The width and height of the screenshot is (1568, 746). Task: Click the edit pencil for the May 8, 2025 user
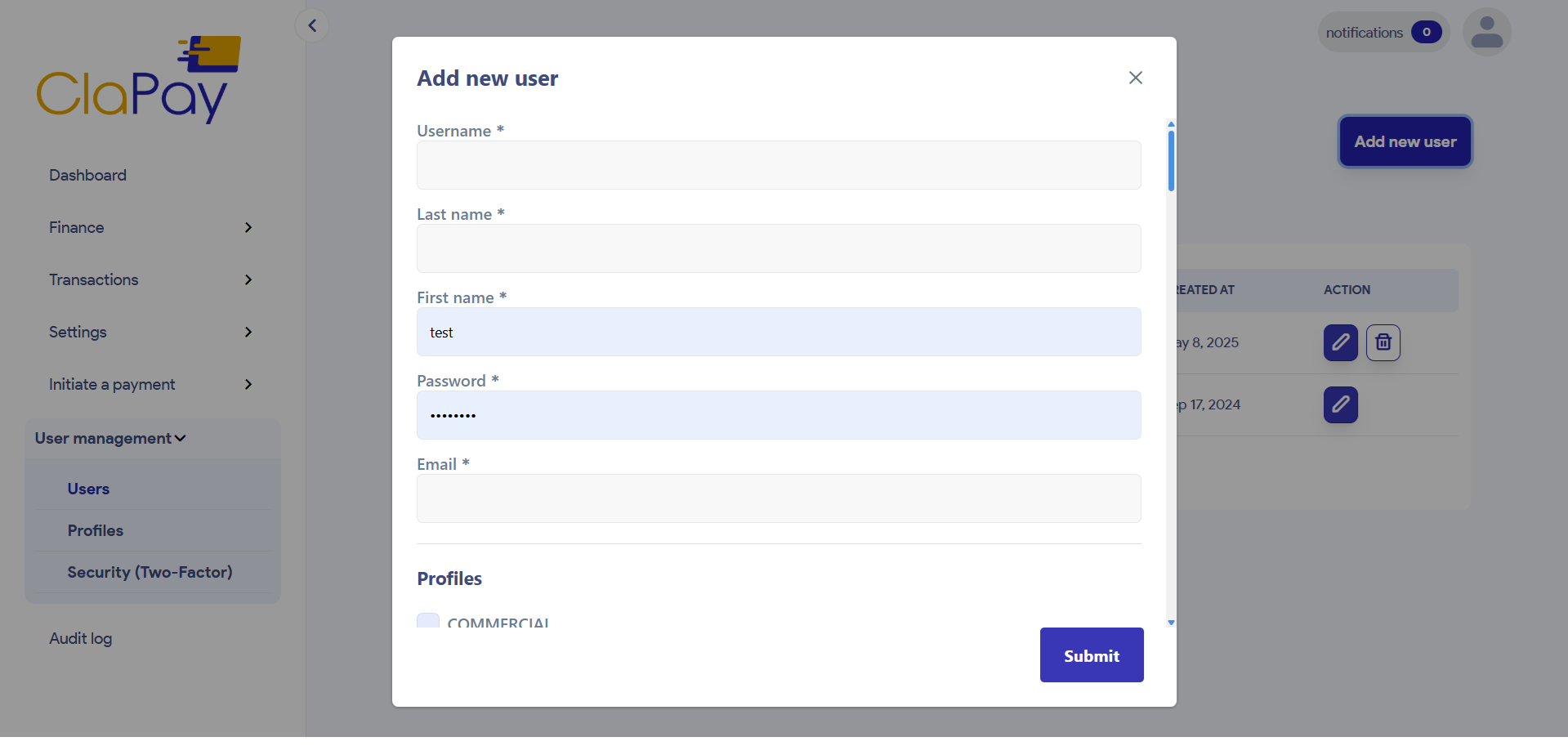click(1340, 342)
